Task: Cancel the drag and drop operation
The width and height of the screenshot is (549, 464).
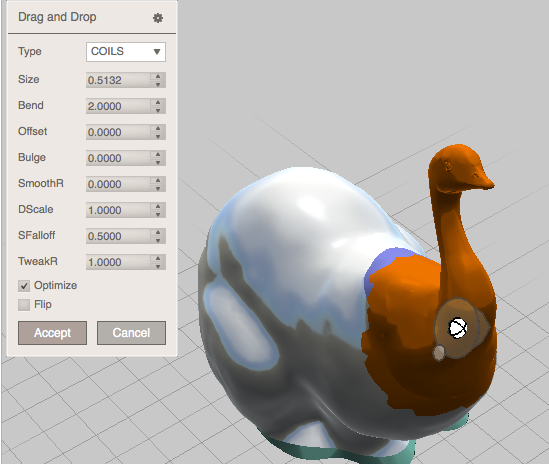Action: tap(131, 333)
